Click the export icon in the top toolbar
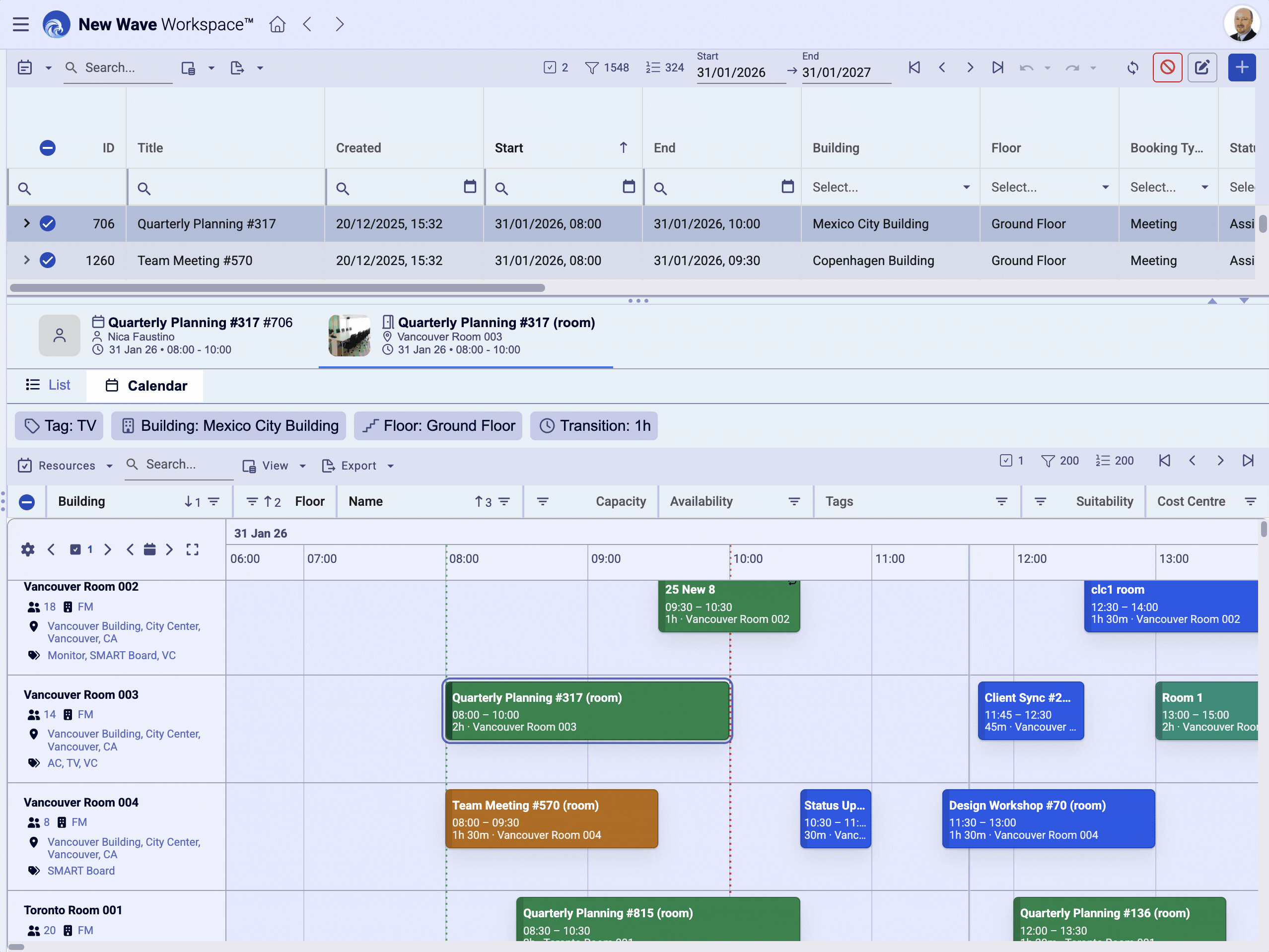The width and height of the screenshot is (1269, 952). (x=237, y=67)
